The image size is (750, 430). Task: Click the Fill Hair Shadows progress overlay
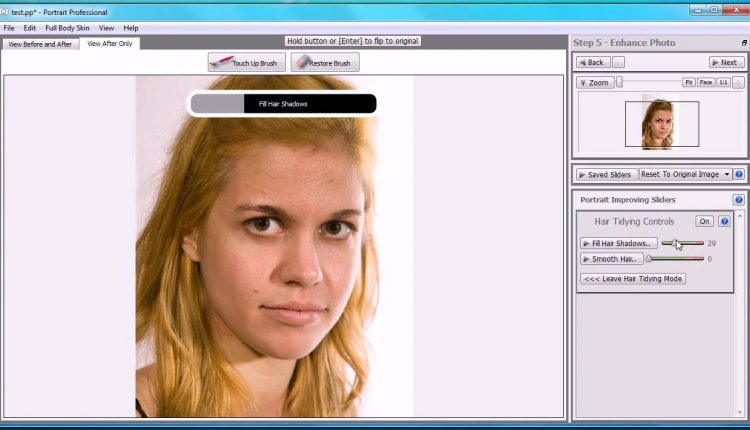click(x=283, y=104)
